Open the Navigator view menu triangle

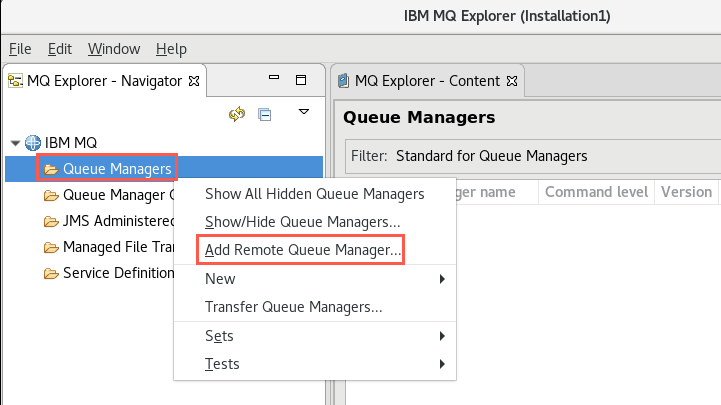[x=303, y=112]
